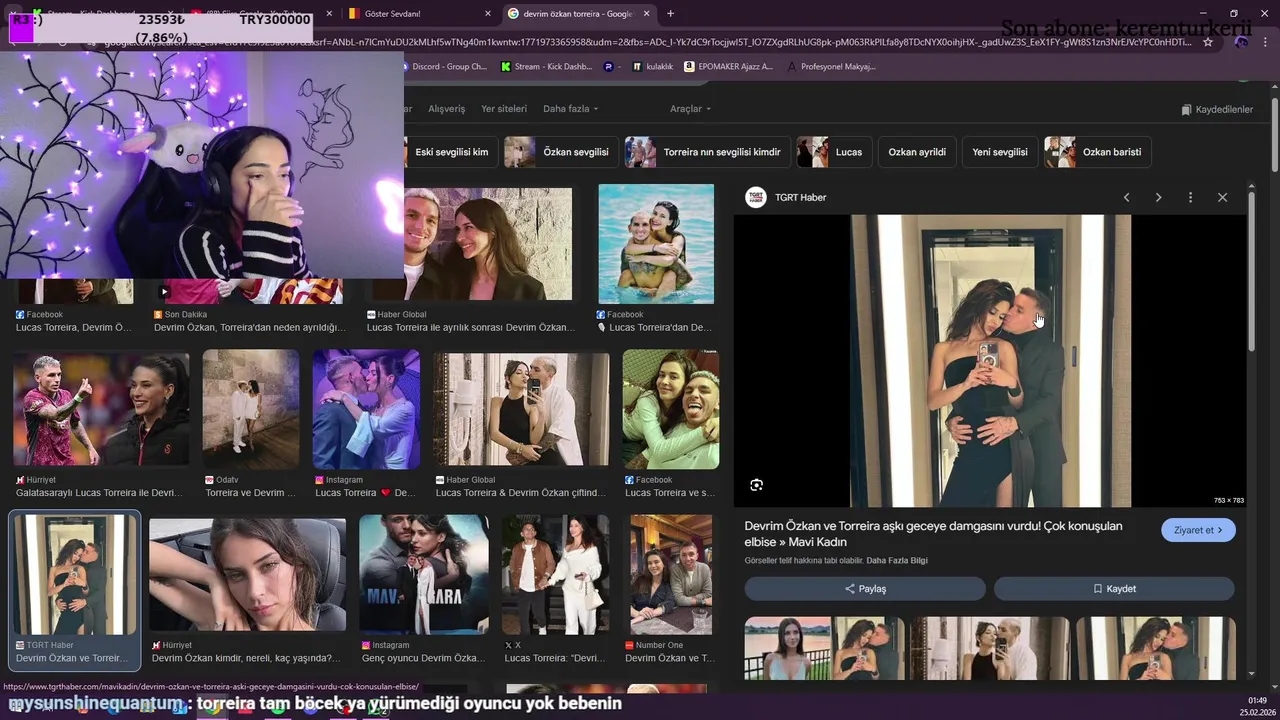Select the devrim özkan torreira Google tab
Viewport: 1280px width, 720px height.
[577, 13]
